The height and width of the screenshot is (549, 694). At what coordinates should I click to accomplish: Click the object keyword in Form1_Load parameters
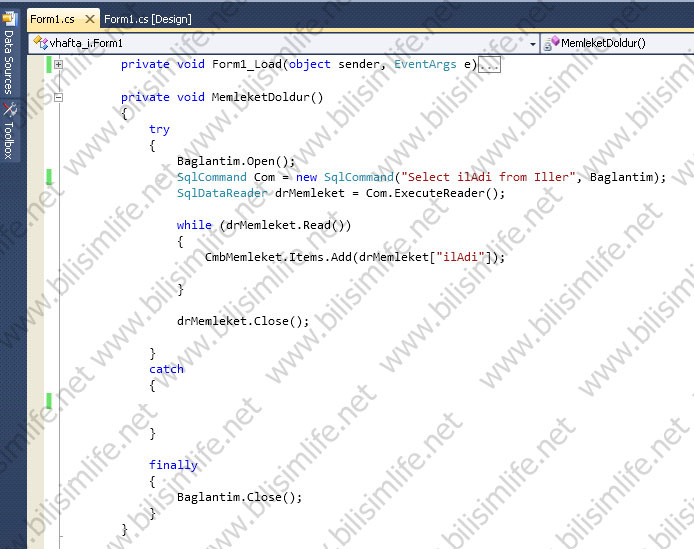(309, 64)
